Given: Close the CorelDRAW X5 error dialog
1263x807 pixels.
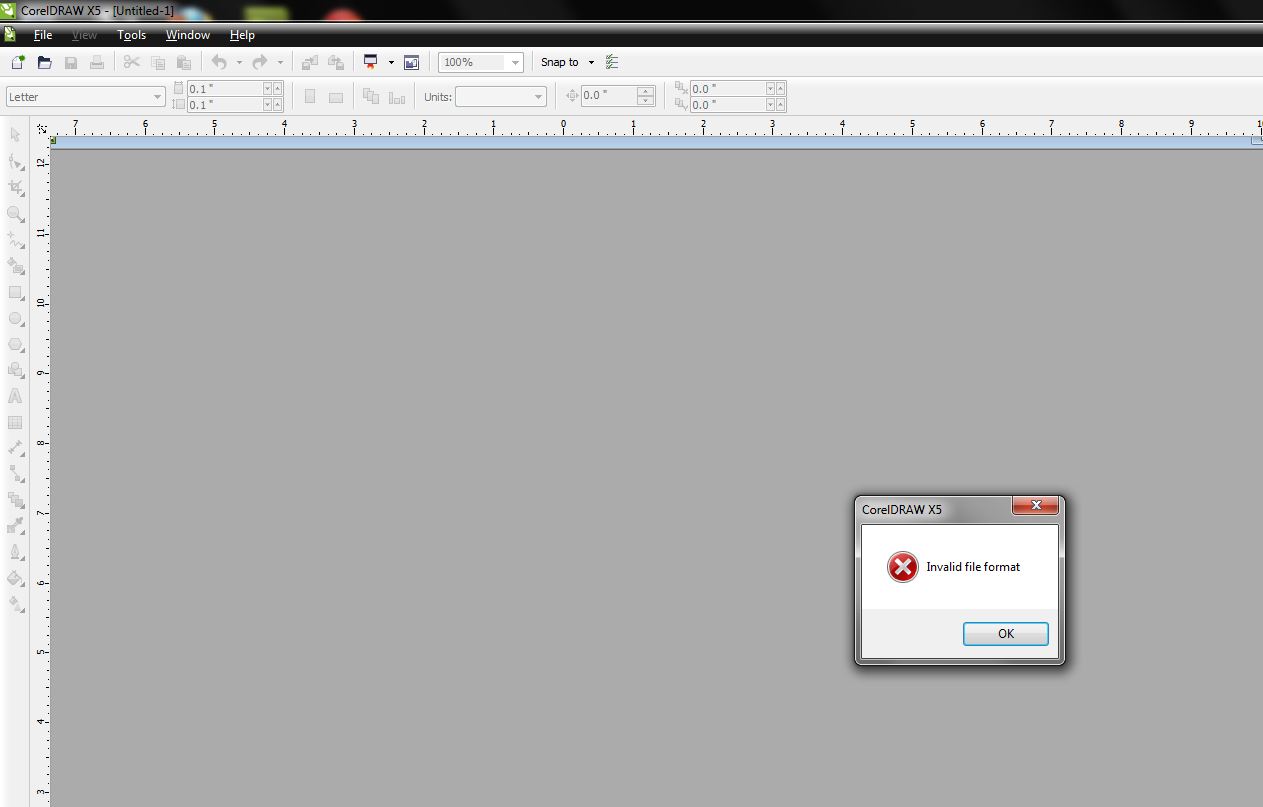Looking at the screenshot, I should 1035,505.
